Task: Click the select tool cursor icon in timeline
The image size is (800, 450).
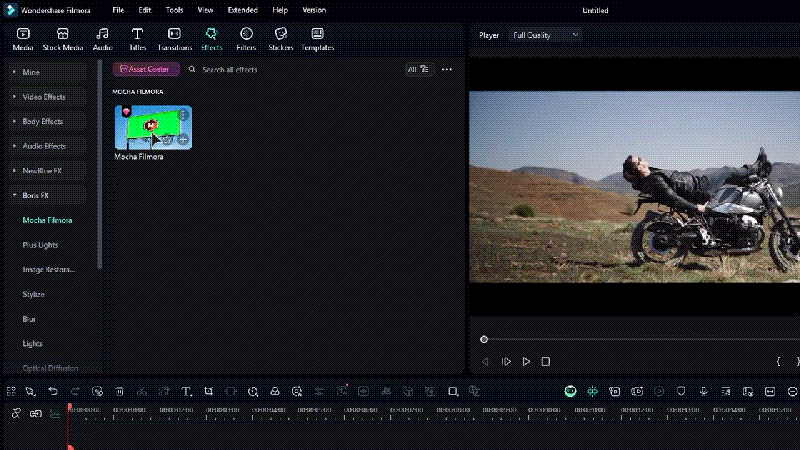Action: pos(30,391)
